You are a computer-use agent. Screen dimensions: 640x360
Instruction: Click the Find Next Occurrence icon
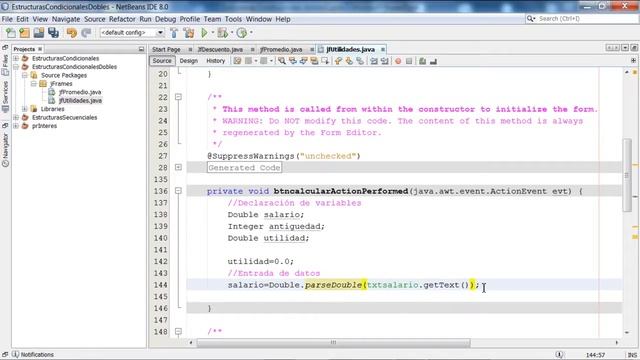pyautogui.click(x=303, y=61)
